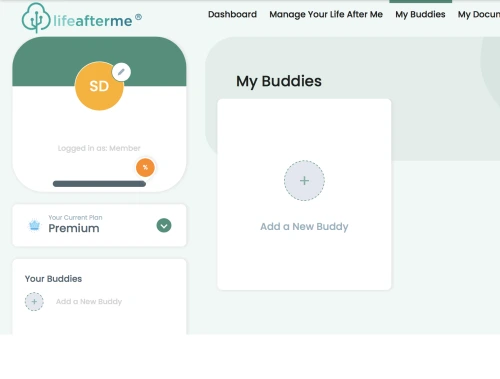Click 'Logged in as: Member' text
Viewport: 500px width, 379px height.
(99, 148)
